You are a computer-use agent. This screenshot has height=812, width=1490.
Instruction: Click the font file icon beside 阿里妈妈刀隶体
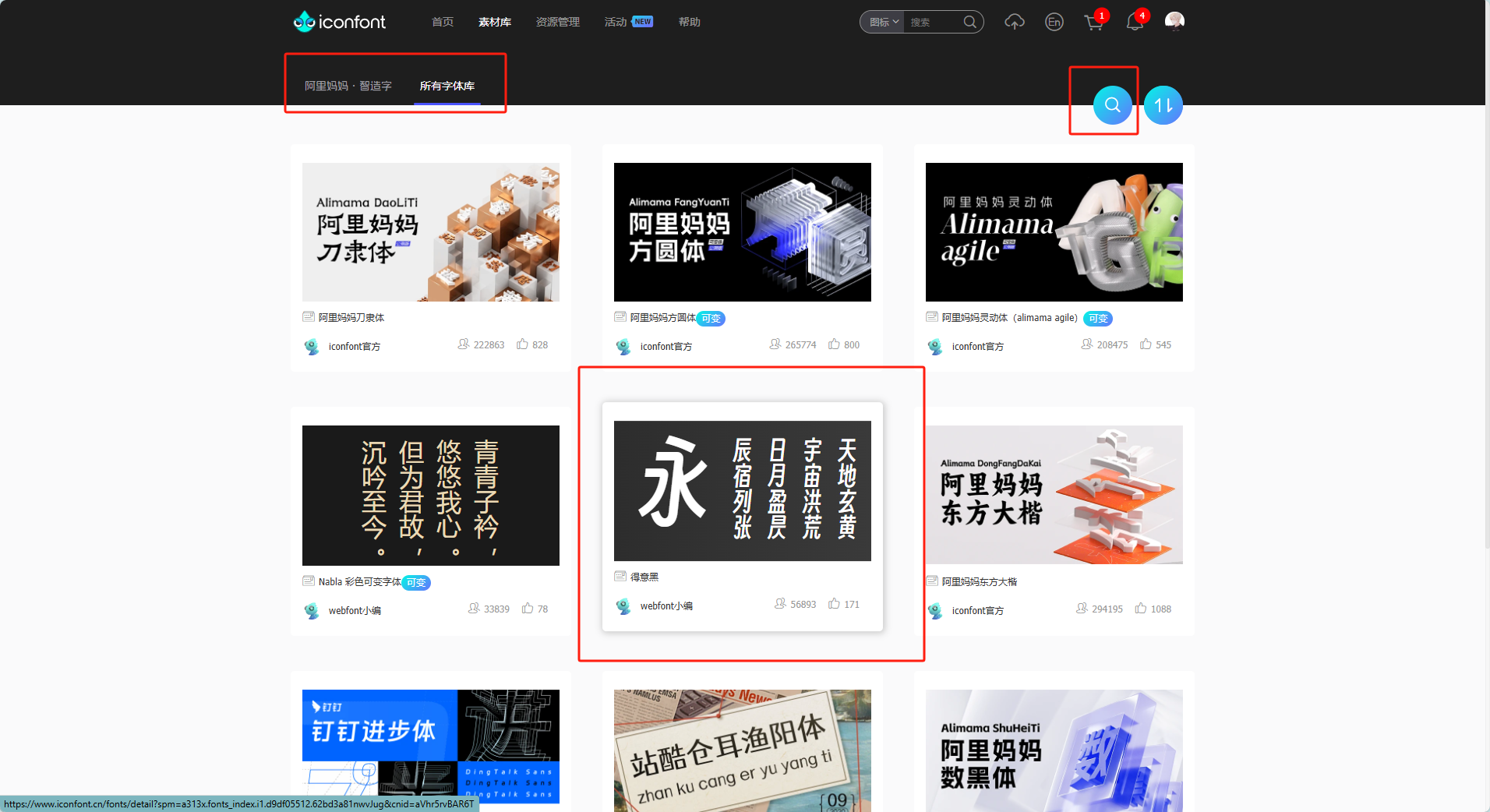tap(309, 317)
